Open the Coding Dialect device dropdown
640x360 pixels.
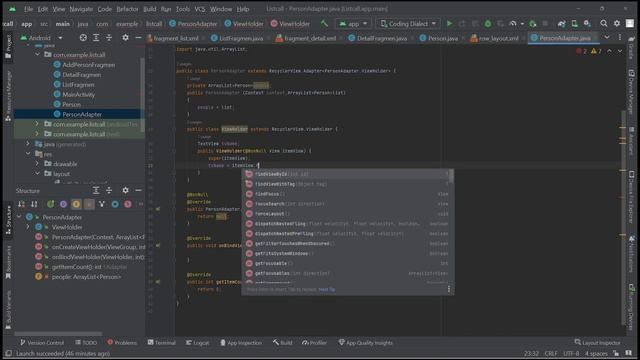[x=408, y=24]
